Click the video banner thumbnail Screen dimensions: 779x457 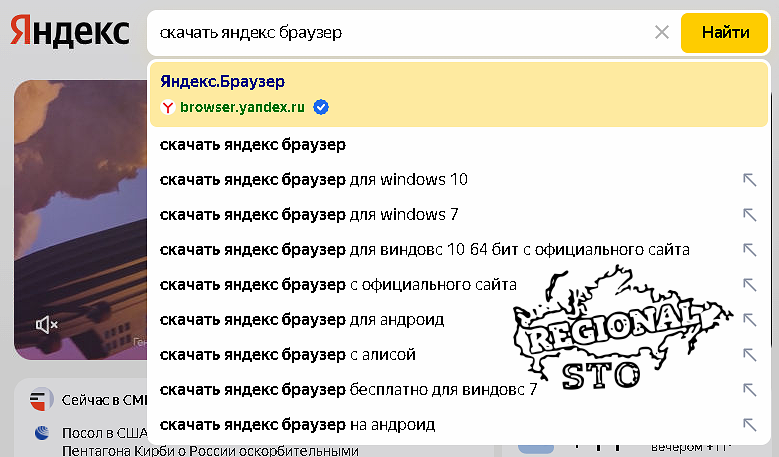pyautogui.click(x=80, y=220)
